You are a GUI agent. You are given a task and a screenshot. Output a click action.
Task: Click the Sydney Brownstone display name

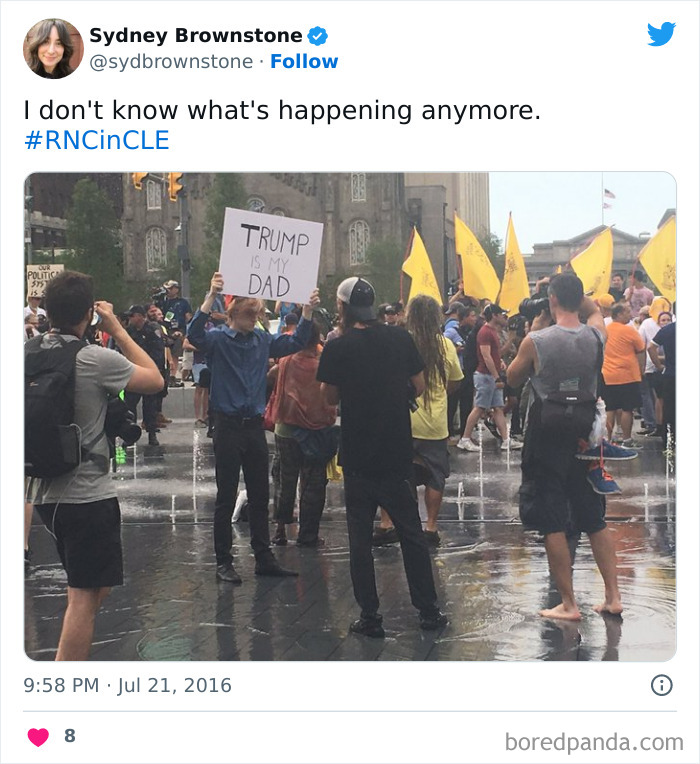coord(196,36)
